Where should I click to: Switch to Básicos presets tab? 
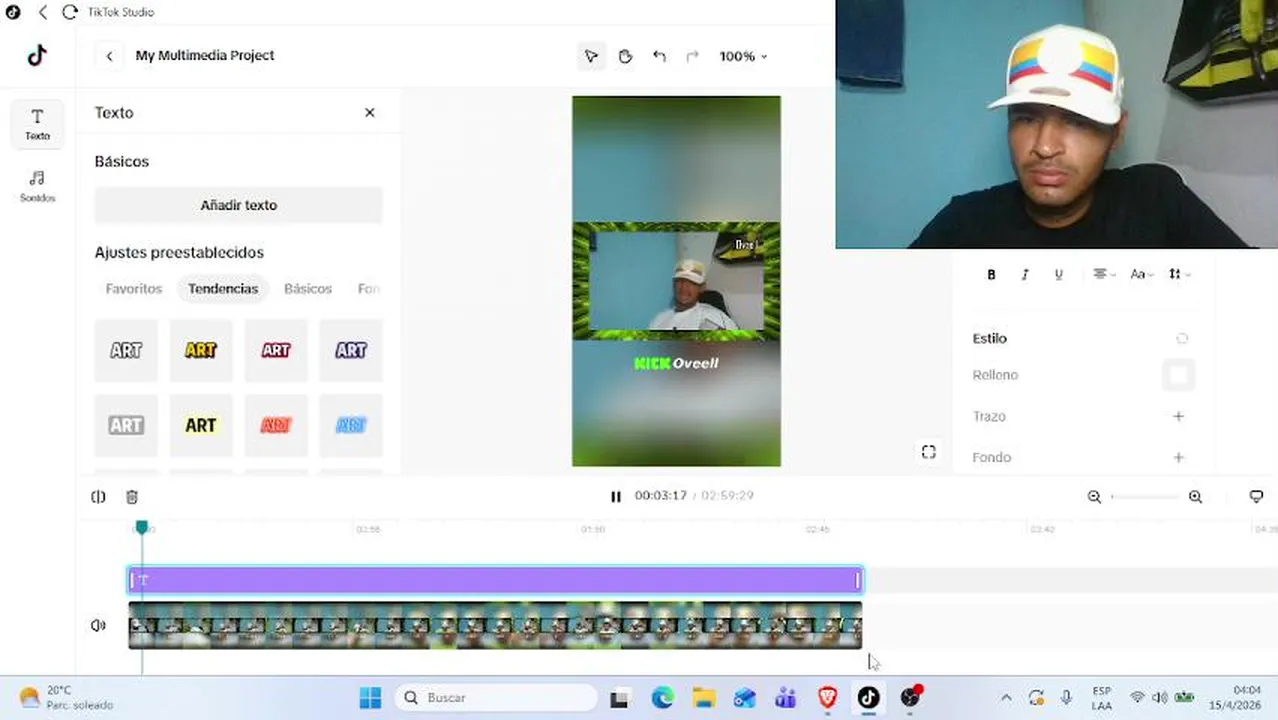pyautogui.click(x=308, y=288)
